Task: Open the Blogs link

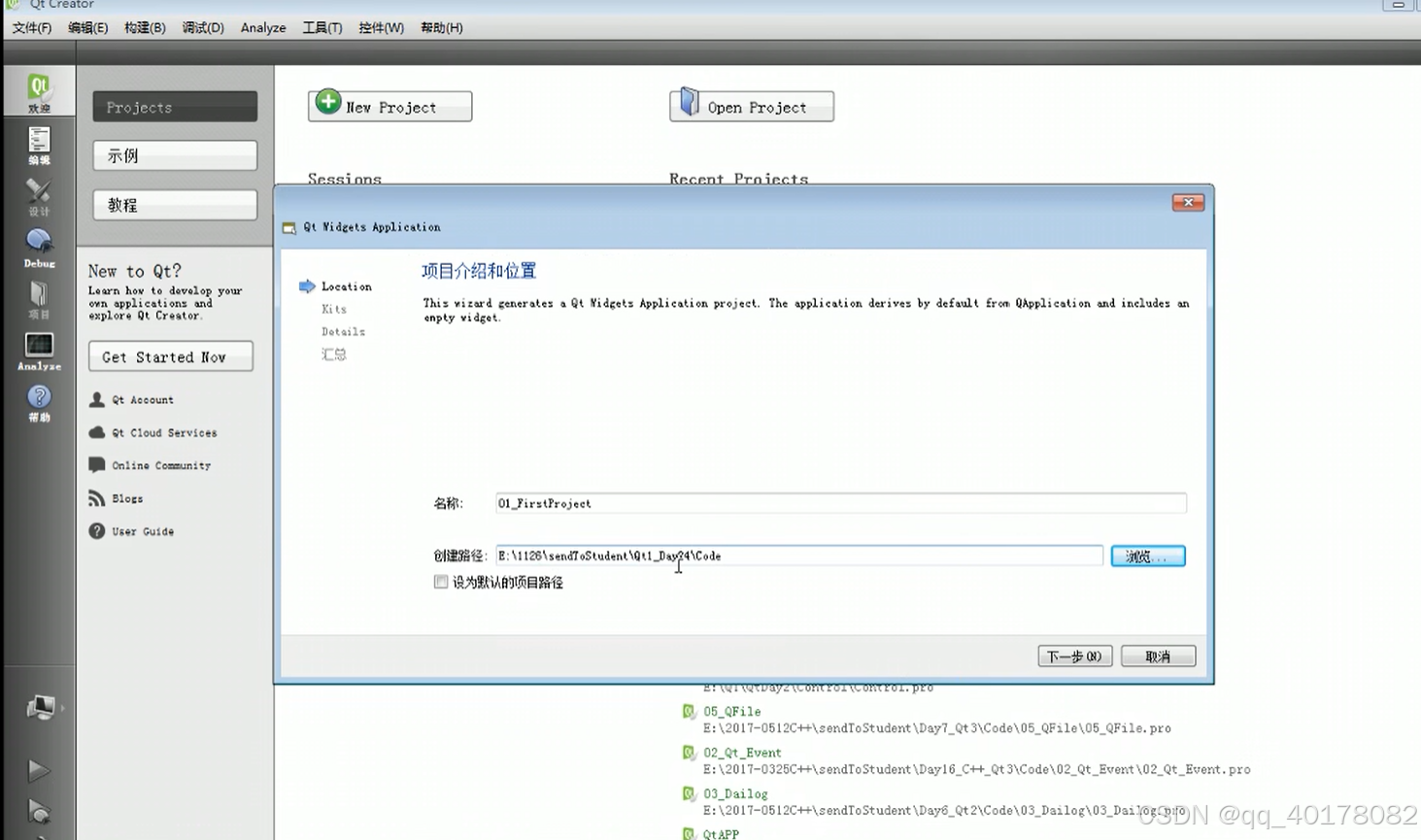Action: [127, 499]
